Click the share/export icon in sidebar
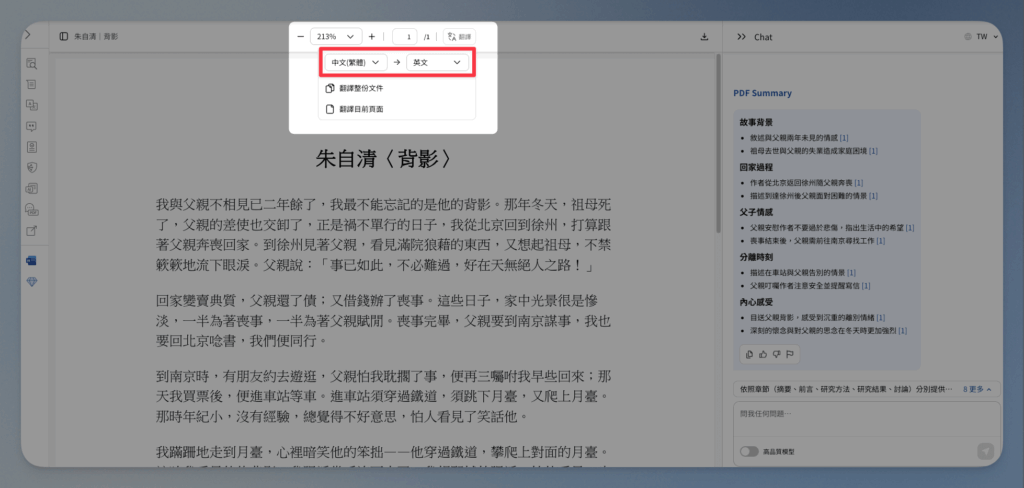The image size is (1024, 488). pyautogui.click(x=31, y=231)
